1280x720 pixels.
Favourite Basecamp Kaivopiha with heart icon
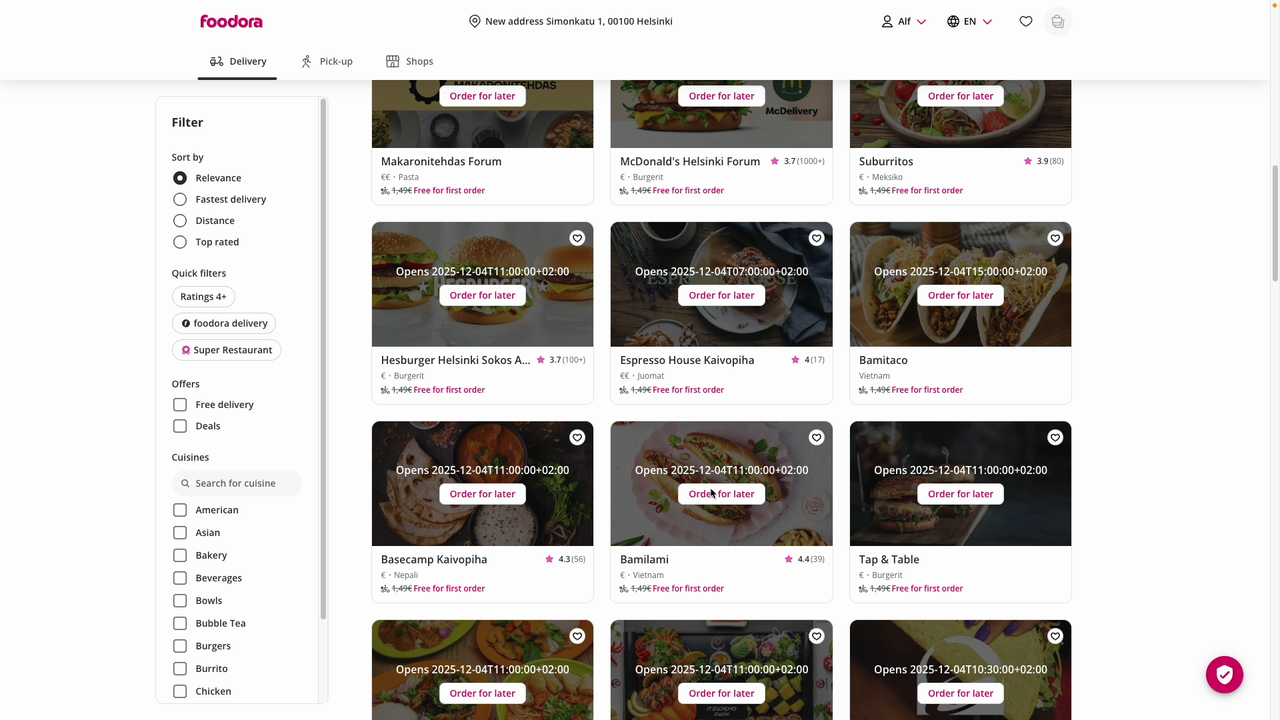pyautogui.click(x=577, y=437)
